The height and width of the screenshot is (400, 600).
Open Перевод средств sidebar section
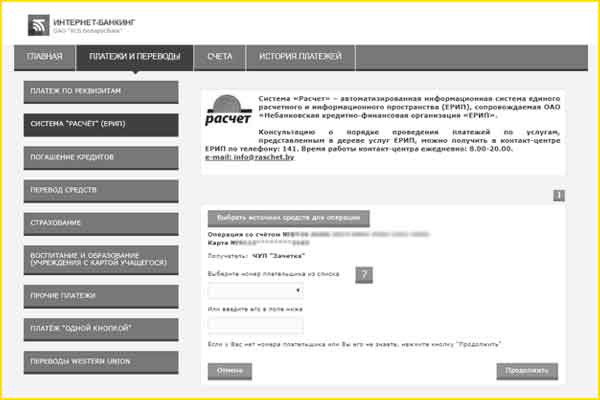(x=100, y=190)
